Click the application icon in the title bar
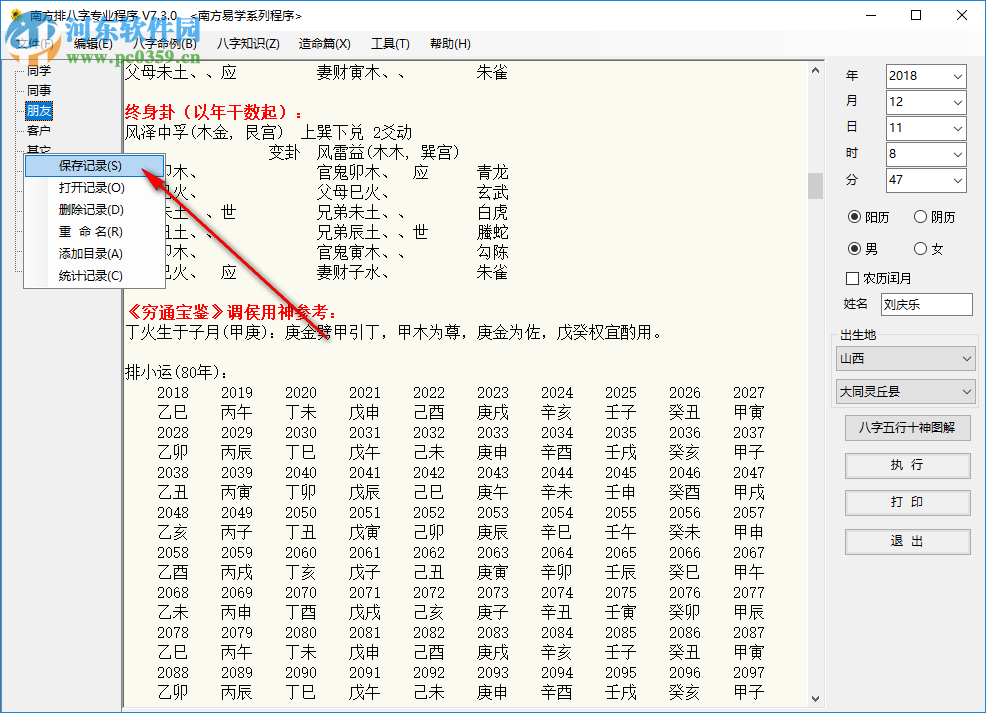986x713 pixels. pyautogui.click(x=14, y=15)
